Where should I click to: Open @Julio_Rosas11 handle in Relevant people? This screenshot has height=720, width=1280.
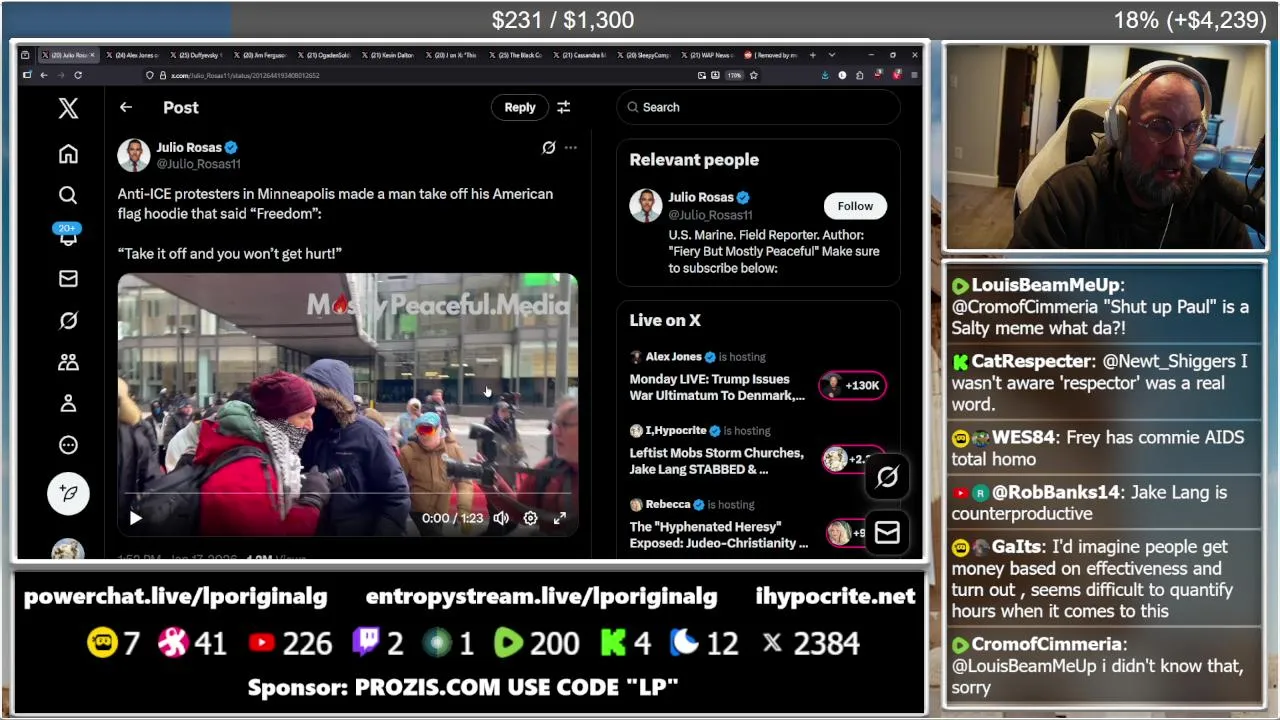710,215
